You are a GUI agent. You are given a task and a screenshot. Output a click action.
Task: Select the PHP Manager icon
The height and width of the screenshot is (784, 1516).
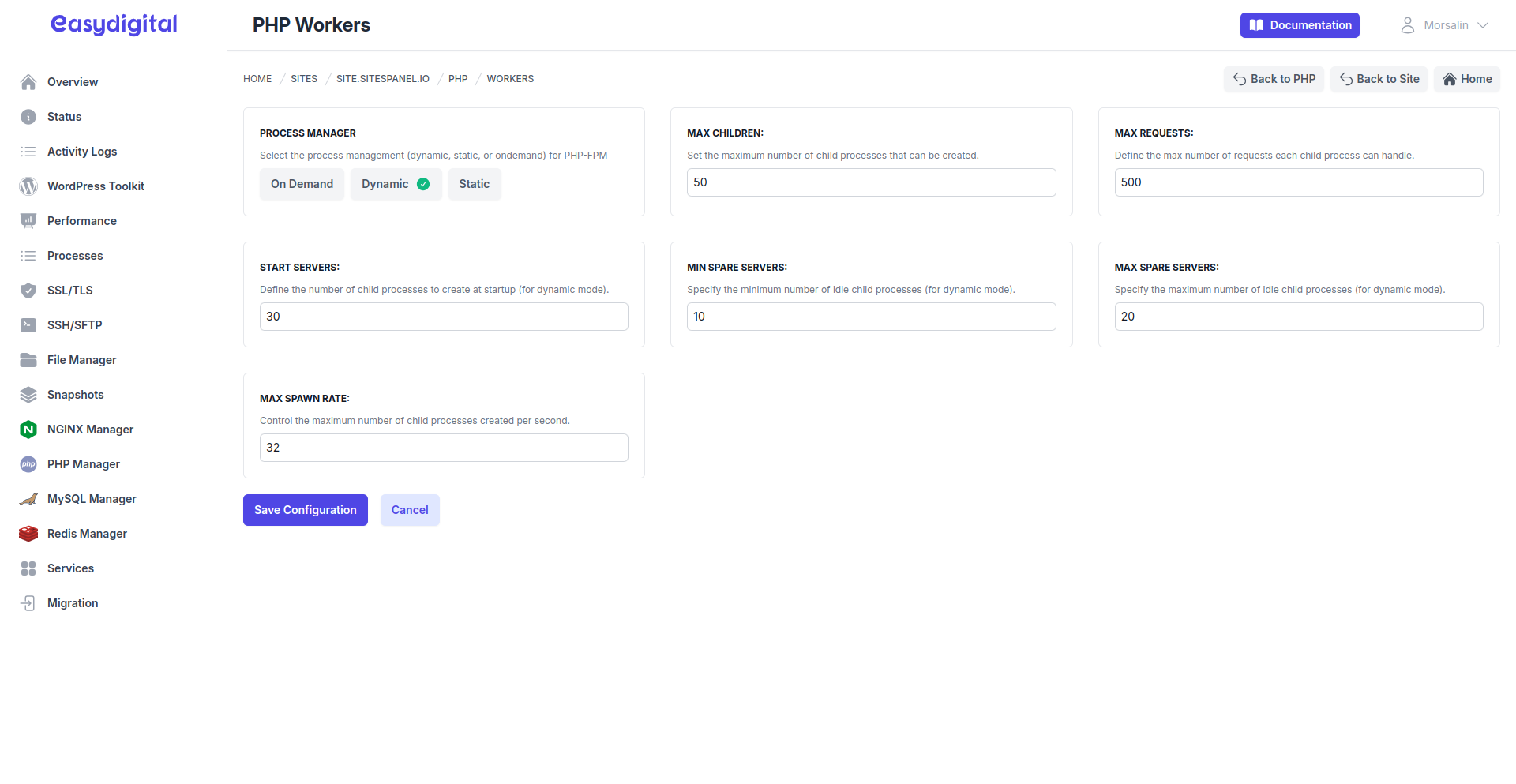[x=28, y=463]
